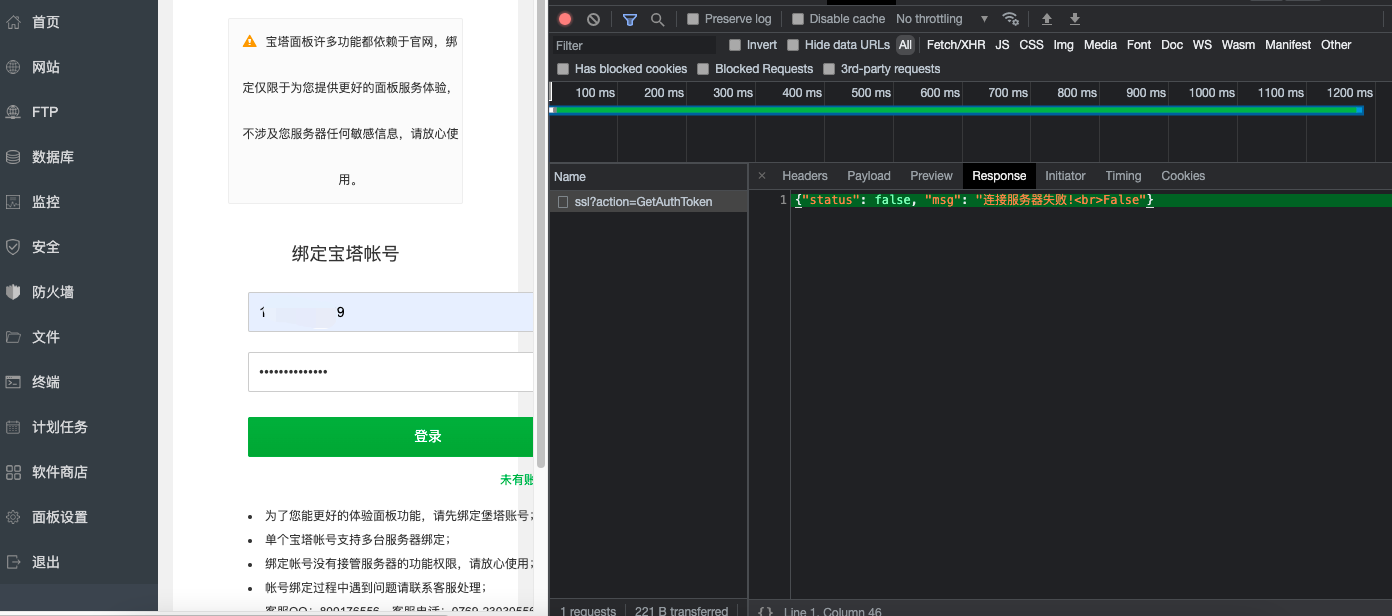Viewport: 1392px width, 616px height.
Task: Tick the Hide data URLs checkbox
Action: tap(793, 45)
